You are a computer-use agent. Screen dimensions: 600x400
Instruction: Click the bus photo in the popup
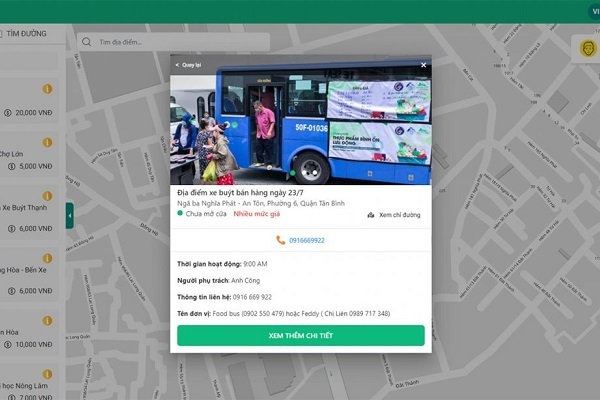point(301,119)
